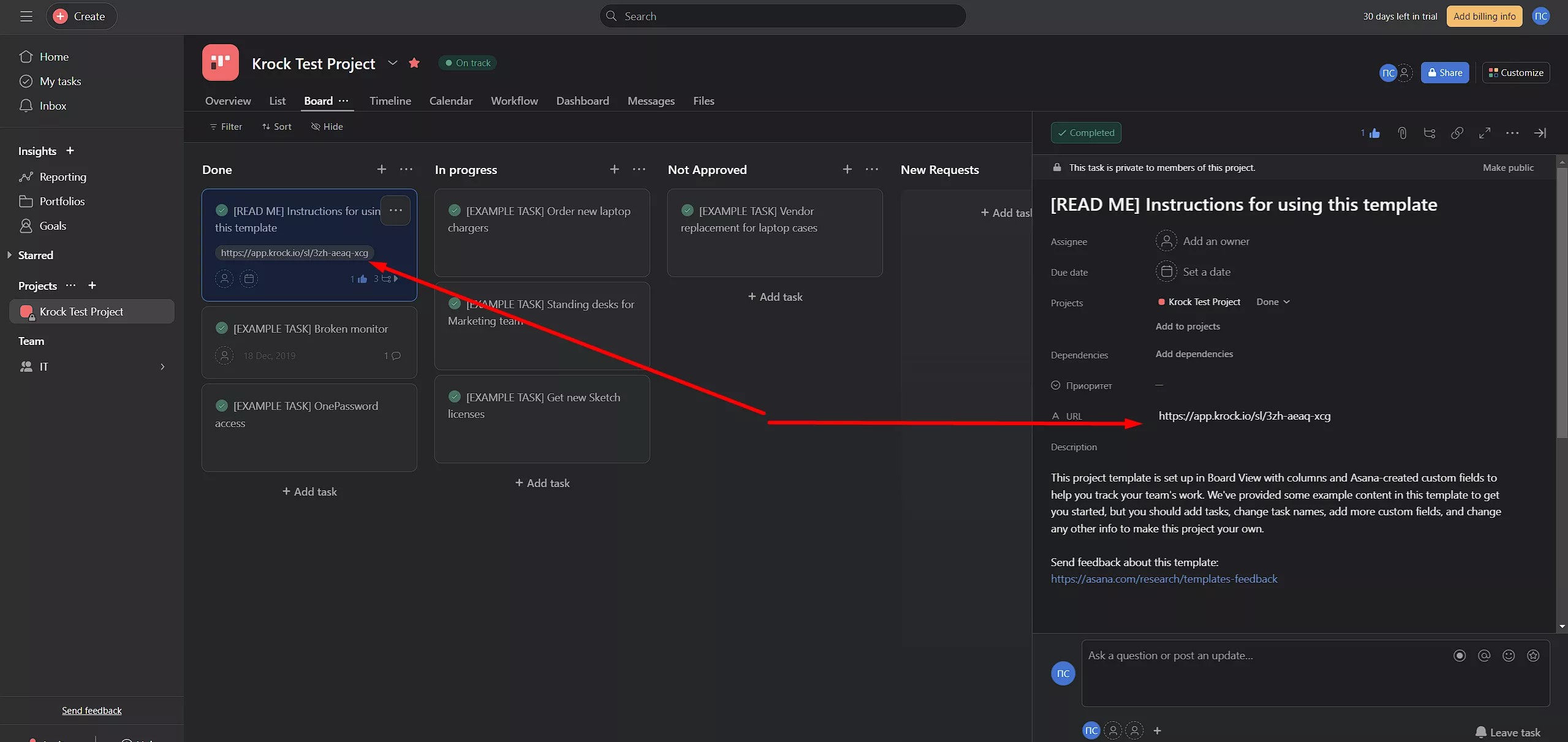Open the user profile avatar menu
Viewport: 1568px width, 742px height.
pos(1541,17)
